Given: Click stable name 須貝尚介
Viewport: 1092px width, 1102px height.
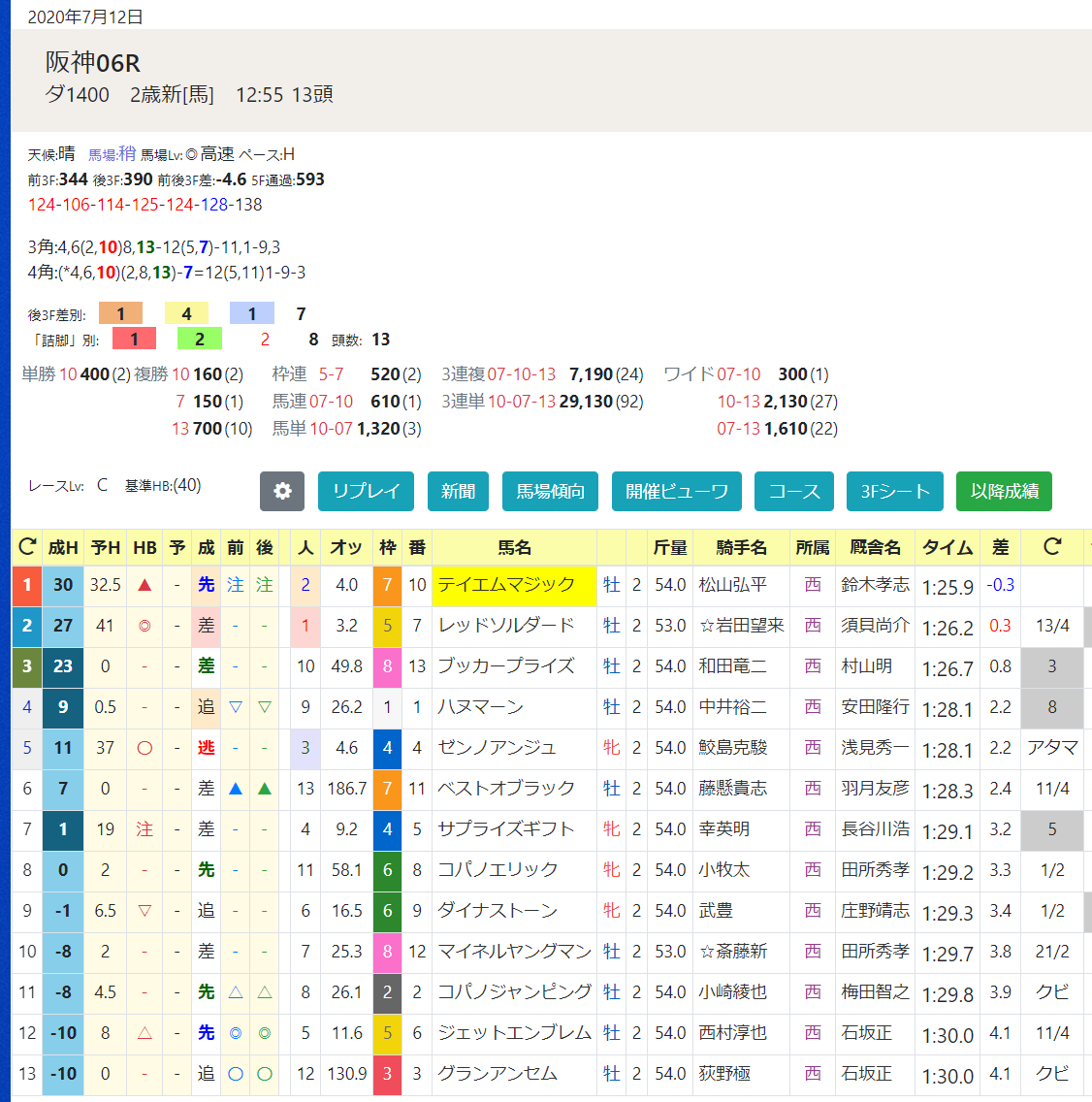Looking at the screenshot, I should coord(875,626).
